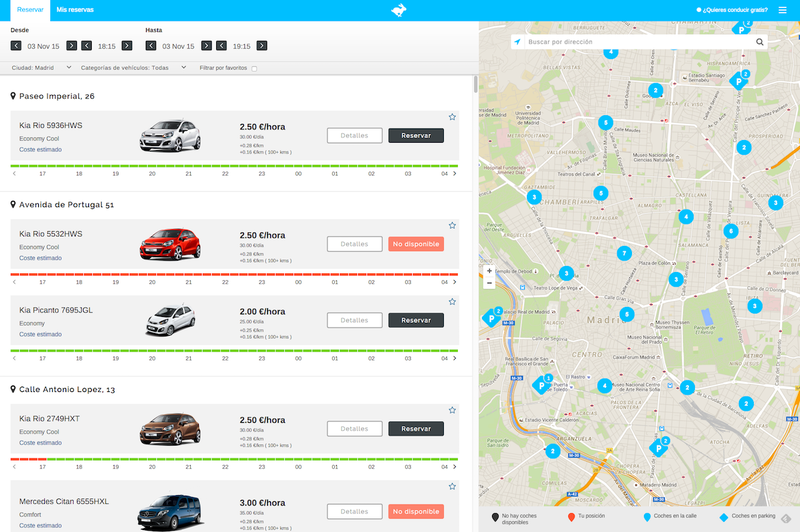Reserve the Kia Rio 5936HWS
This screenshot has width=800, height=532.
tap(416, 136)
